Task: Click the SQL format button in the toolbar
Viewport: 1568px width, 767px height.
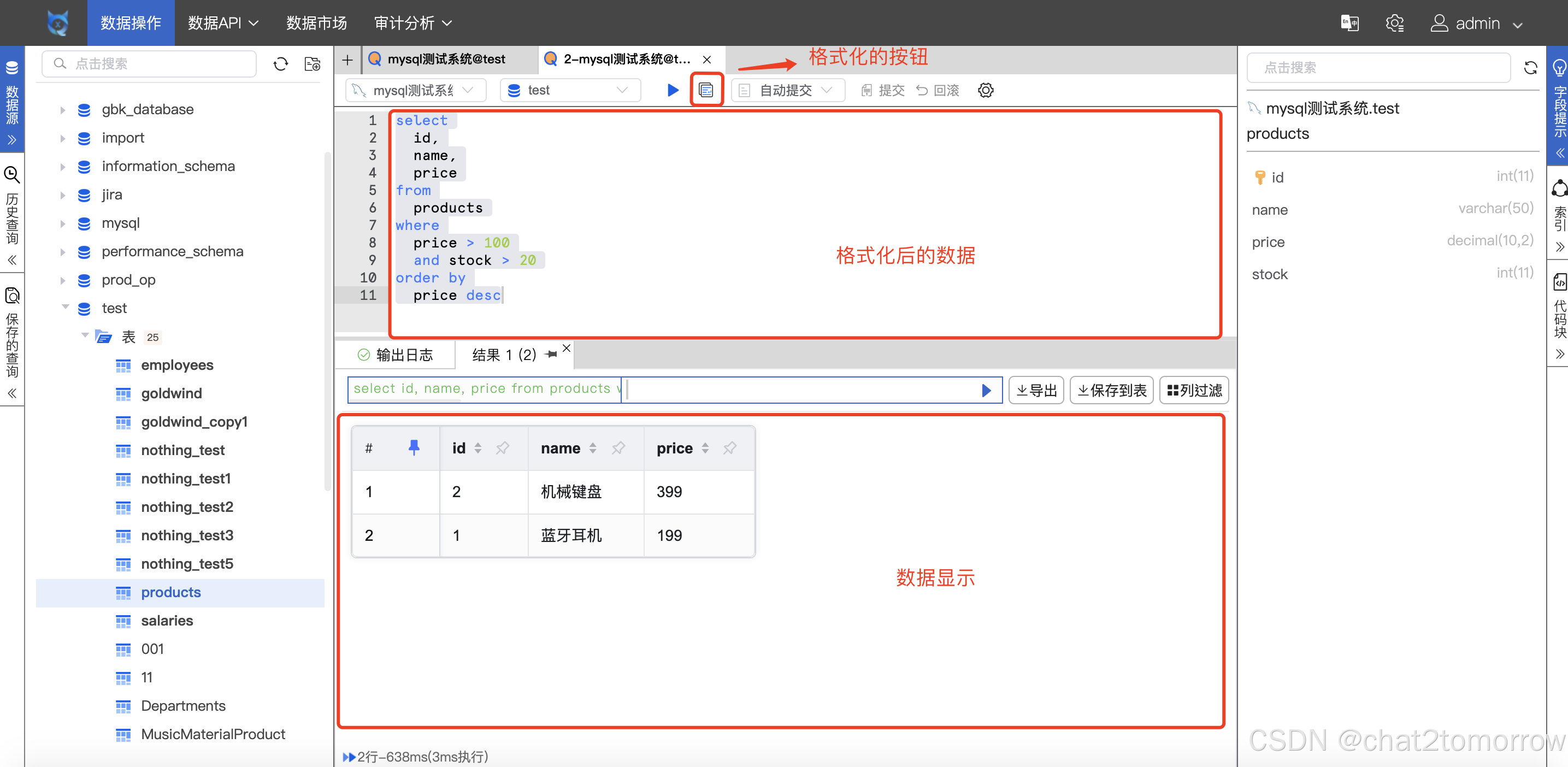Action: tap(706, 90)
